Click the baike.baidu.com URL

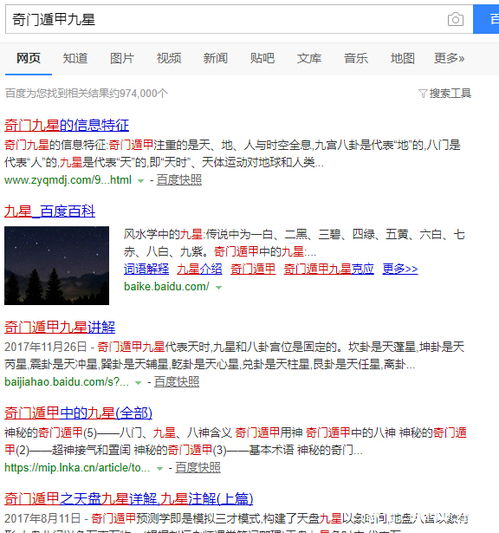(167, 287)
